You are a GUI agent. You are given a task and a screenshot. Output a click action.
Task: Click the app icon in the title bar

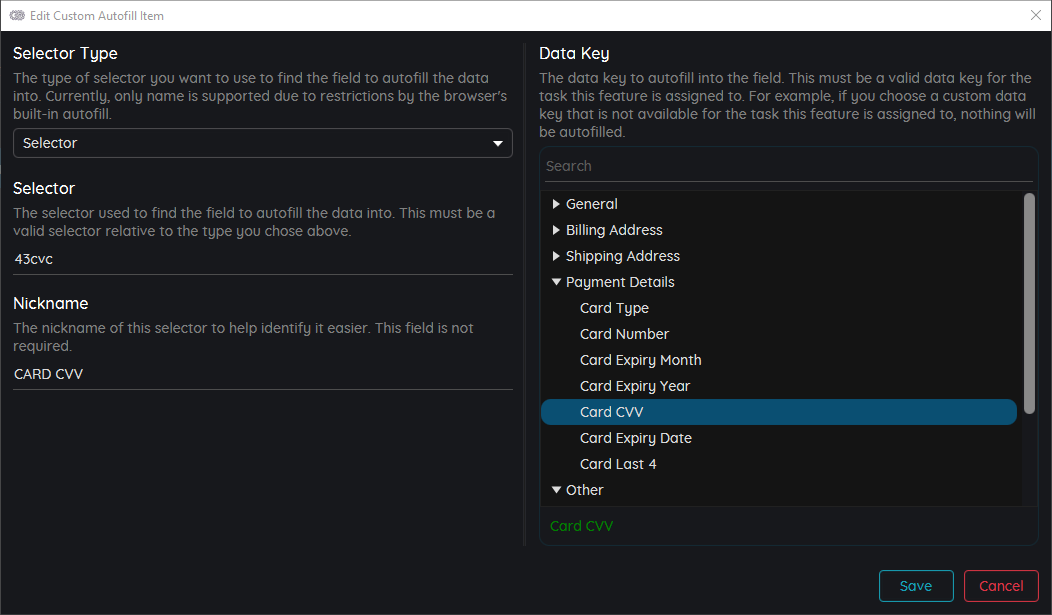coord(16,15)
